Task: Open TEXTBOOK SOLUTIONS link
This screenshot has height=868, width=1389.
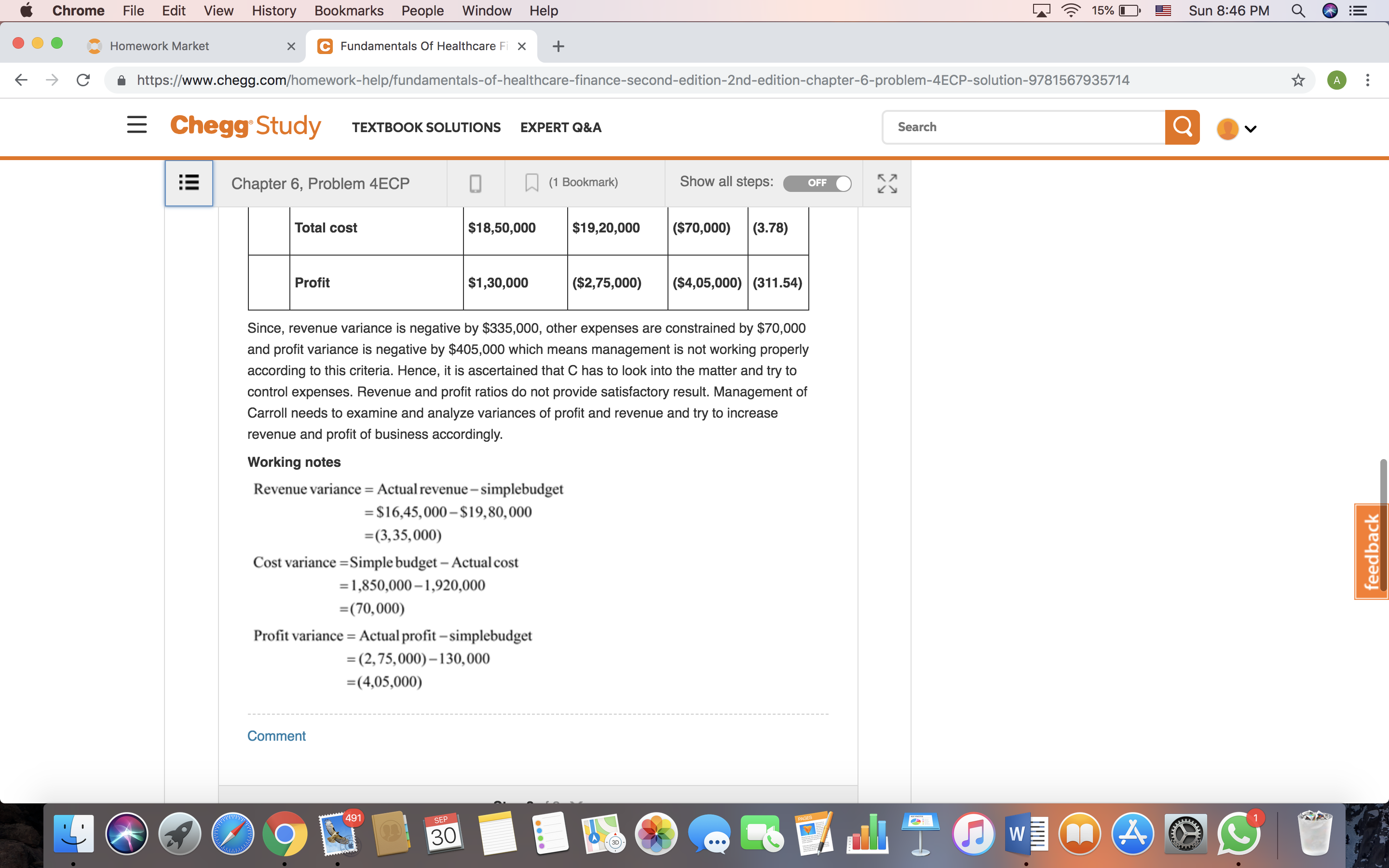Action: 426,127
